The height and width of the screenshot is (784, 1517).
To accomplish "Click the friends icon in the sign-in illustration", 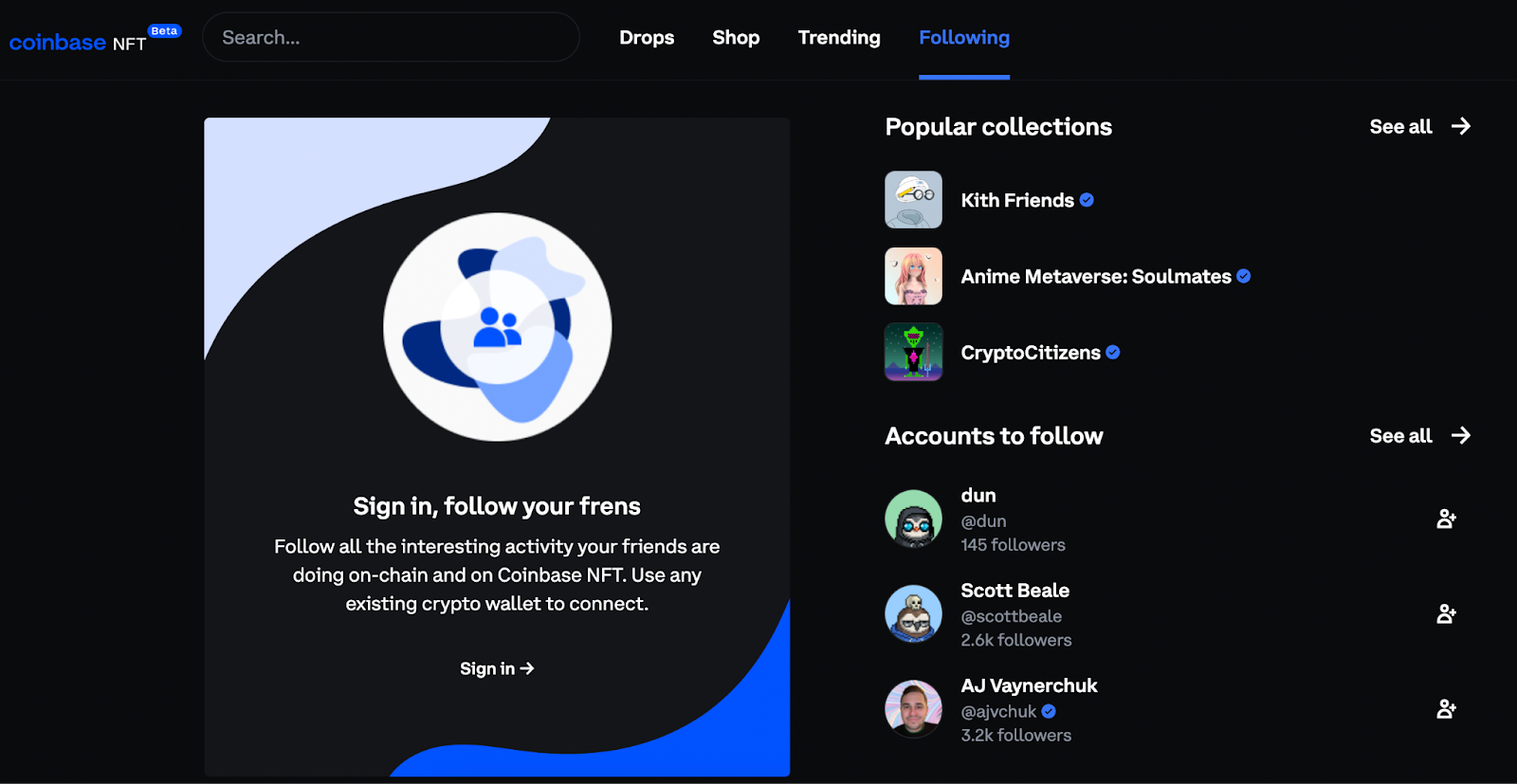I will 497,327.
